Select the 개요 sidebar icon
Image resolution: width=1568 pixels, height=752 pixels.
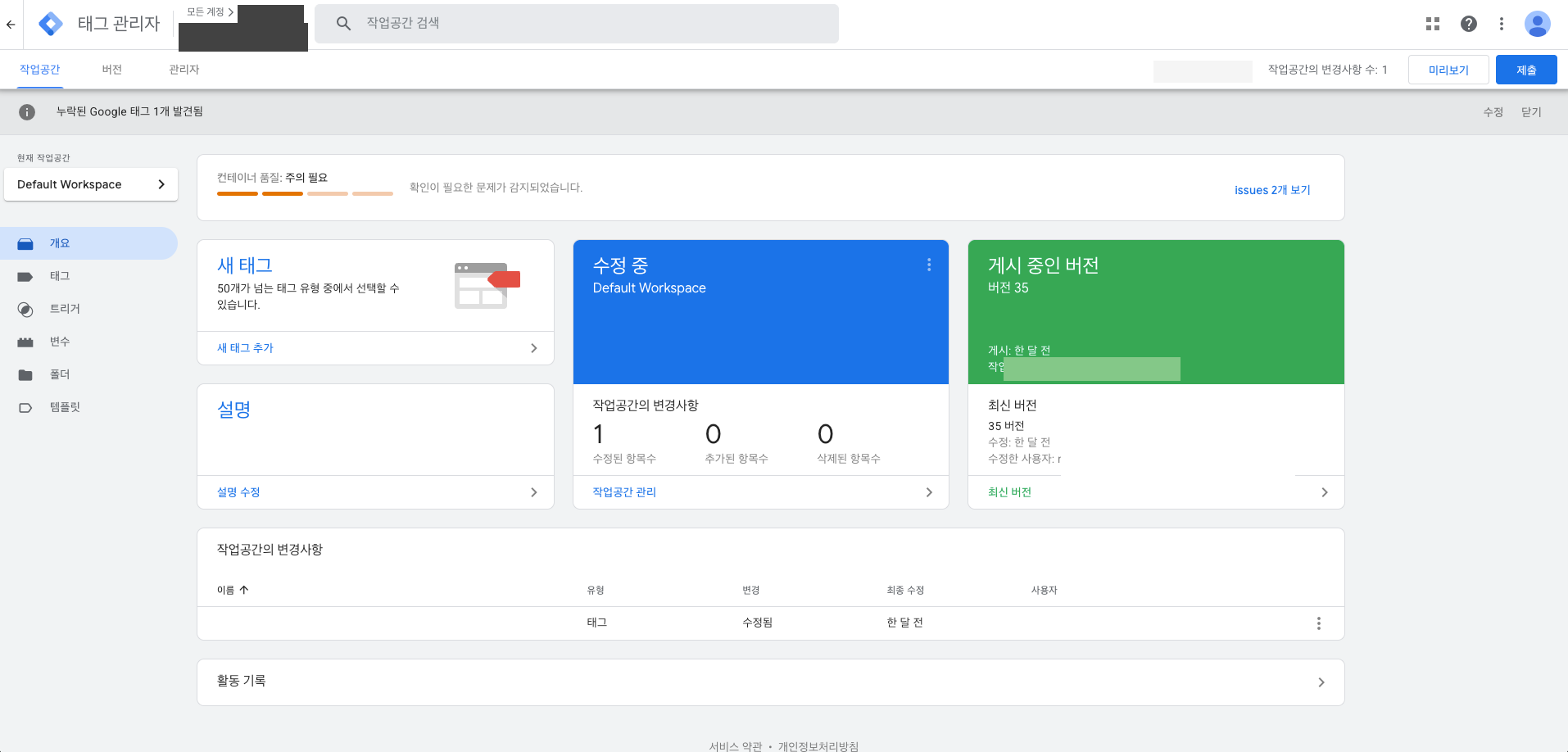(25, 242)
